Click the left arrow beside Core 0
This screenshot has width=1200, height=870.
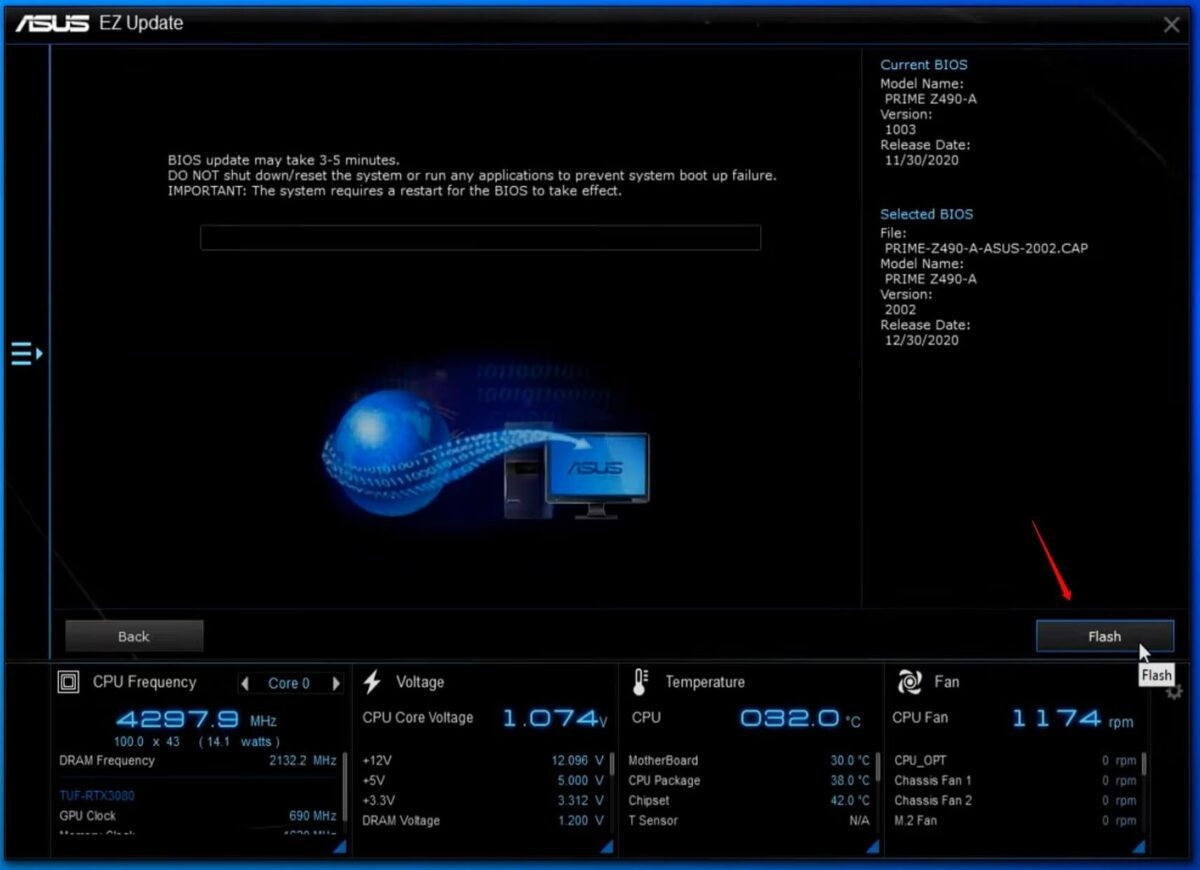coord(244,683)
